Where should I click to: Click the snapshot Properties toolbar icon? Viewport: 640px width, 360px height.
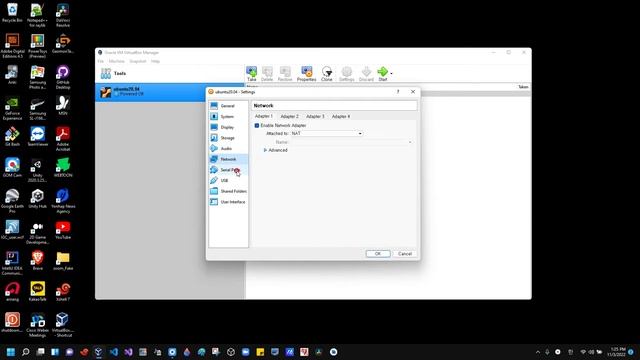[x=307, y=74]
